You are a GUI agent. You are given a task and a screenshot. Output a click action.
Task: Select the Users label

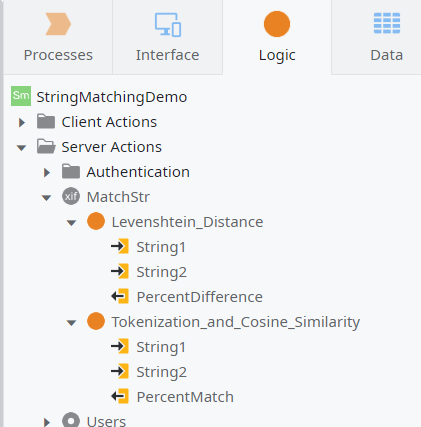pyautogui.click(x=106, y=421)
